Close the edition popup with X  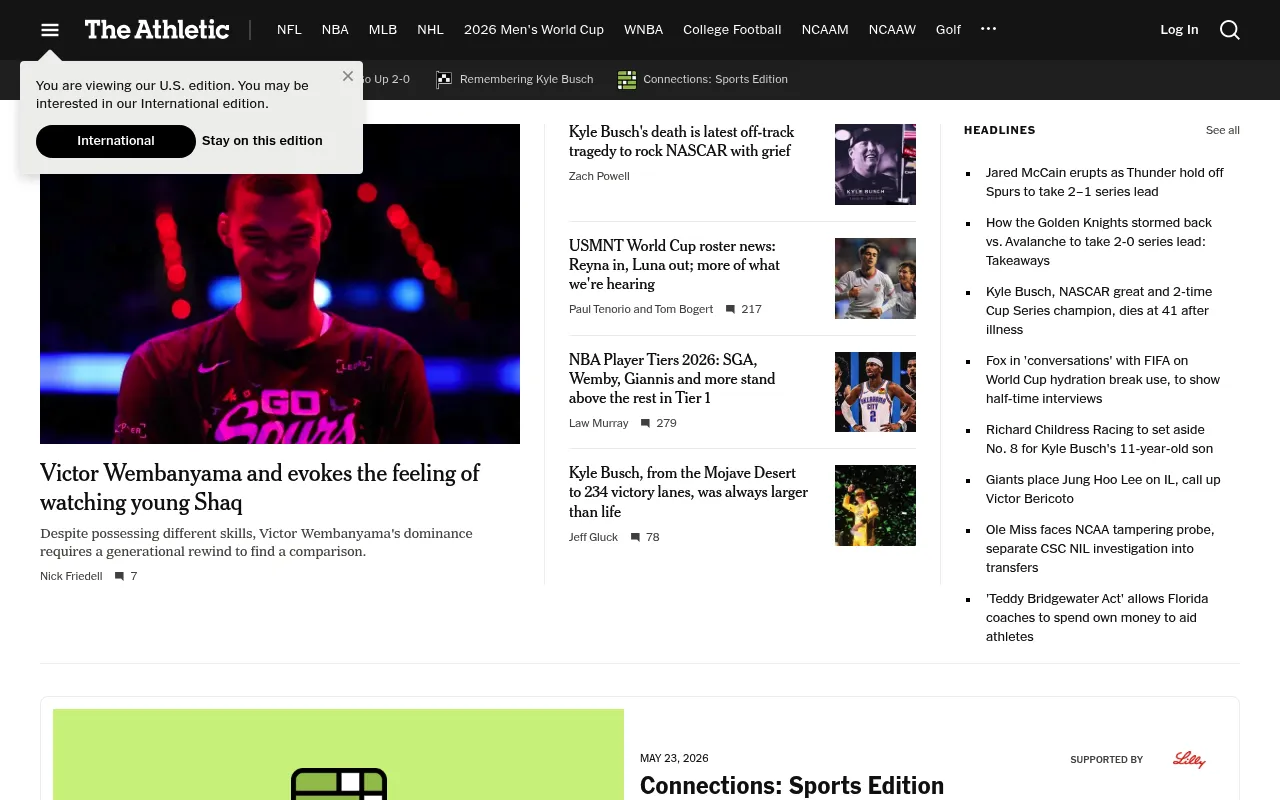pyautogui.click(x=348, y=76)
